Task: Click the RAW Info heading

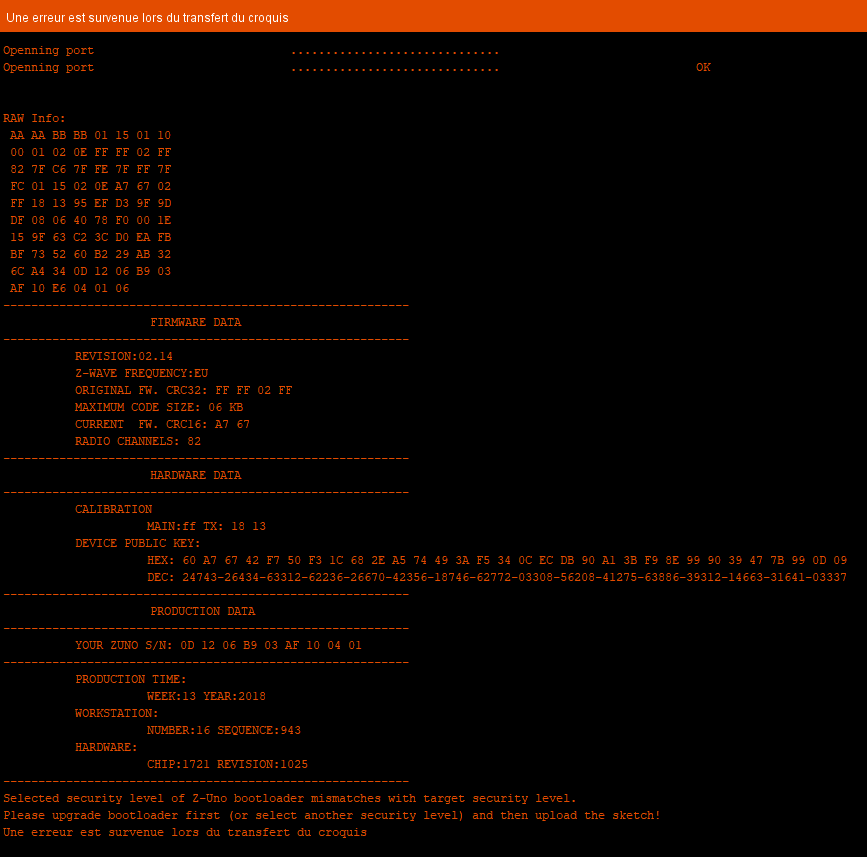Action: pos(34,119)
